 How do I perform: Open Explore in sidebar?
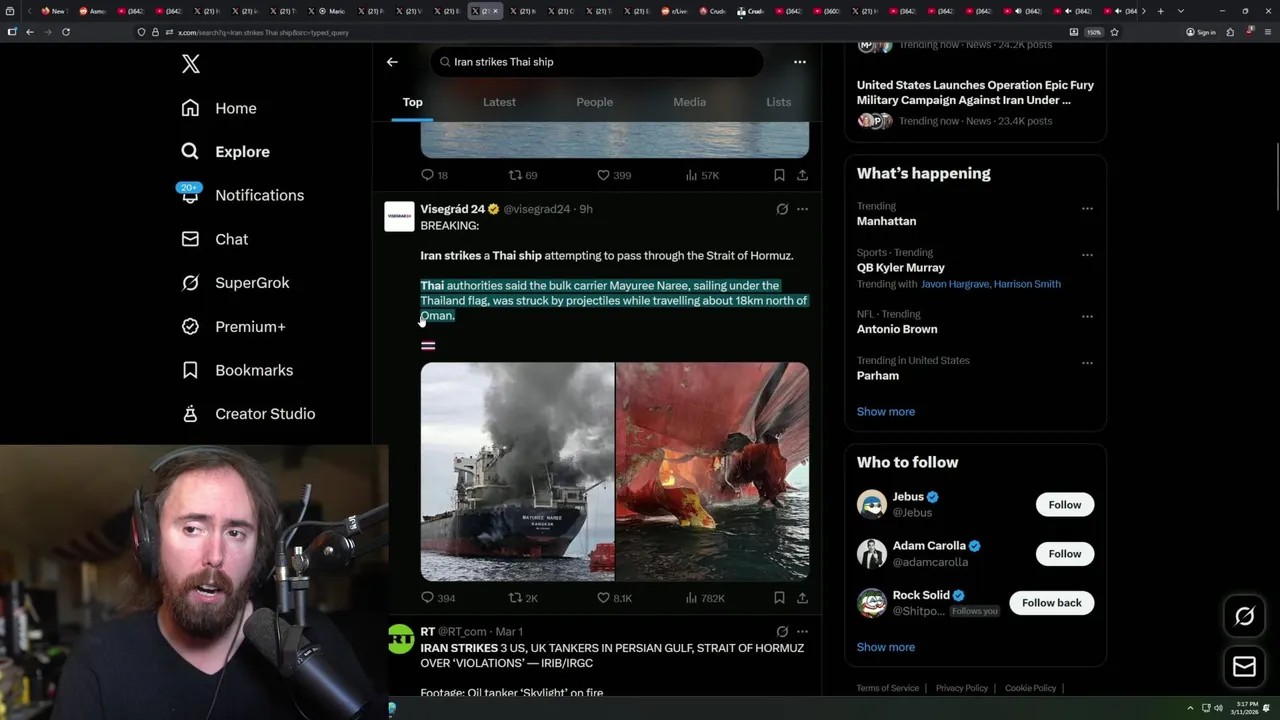tap(225, 152)
